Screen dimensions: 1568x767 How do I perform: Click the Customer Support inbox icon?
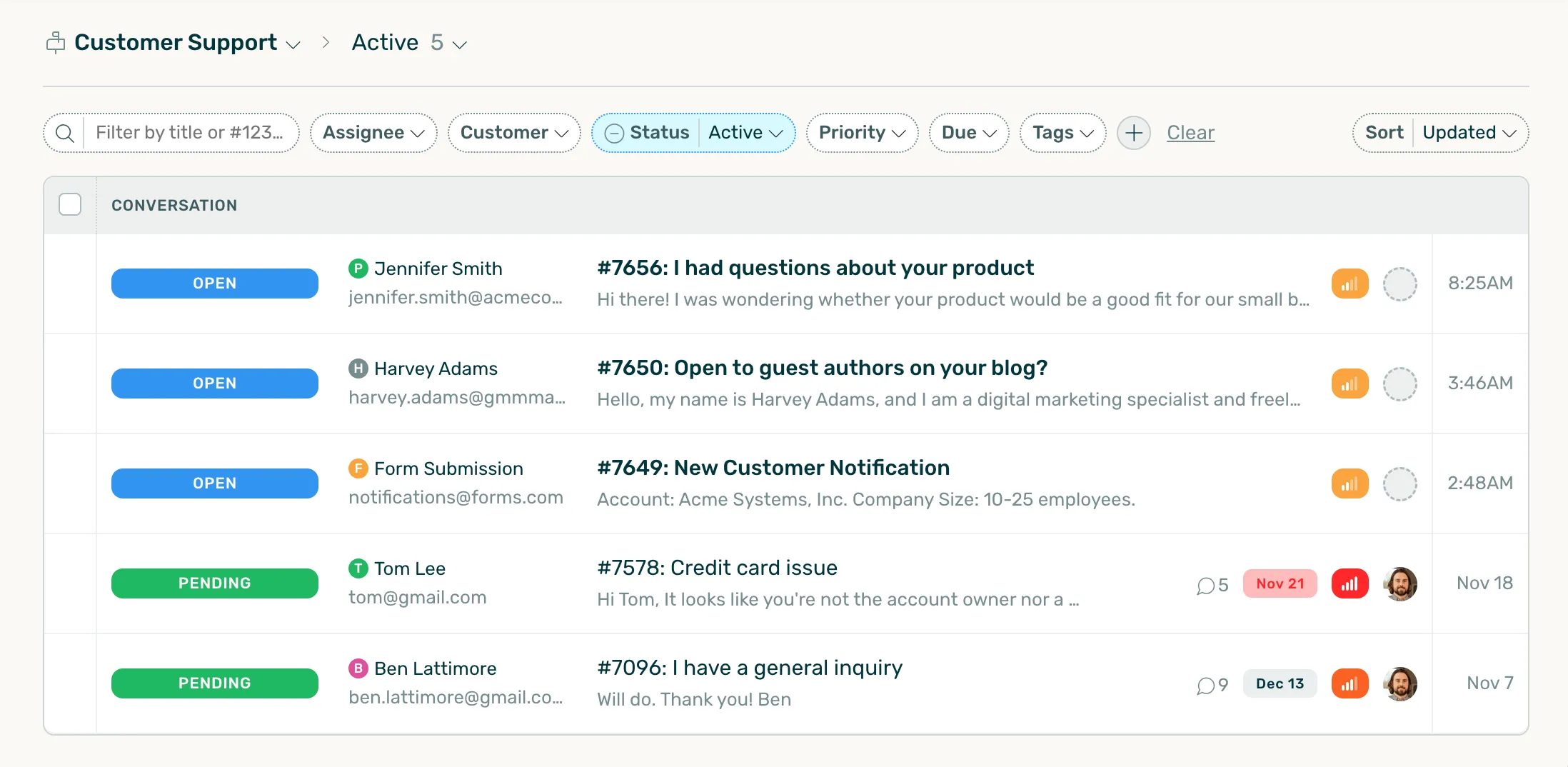[x=56, y=43]
